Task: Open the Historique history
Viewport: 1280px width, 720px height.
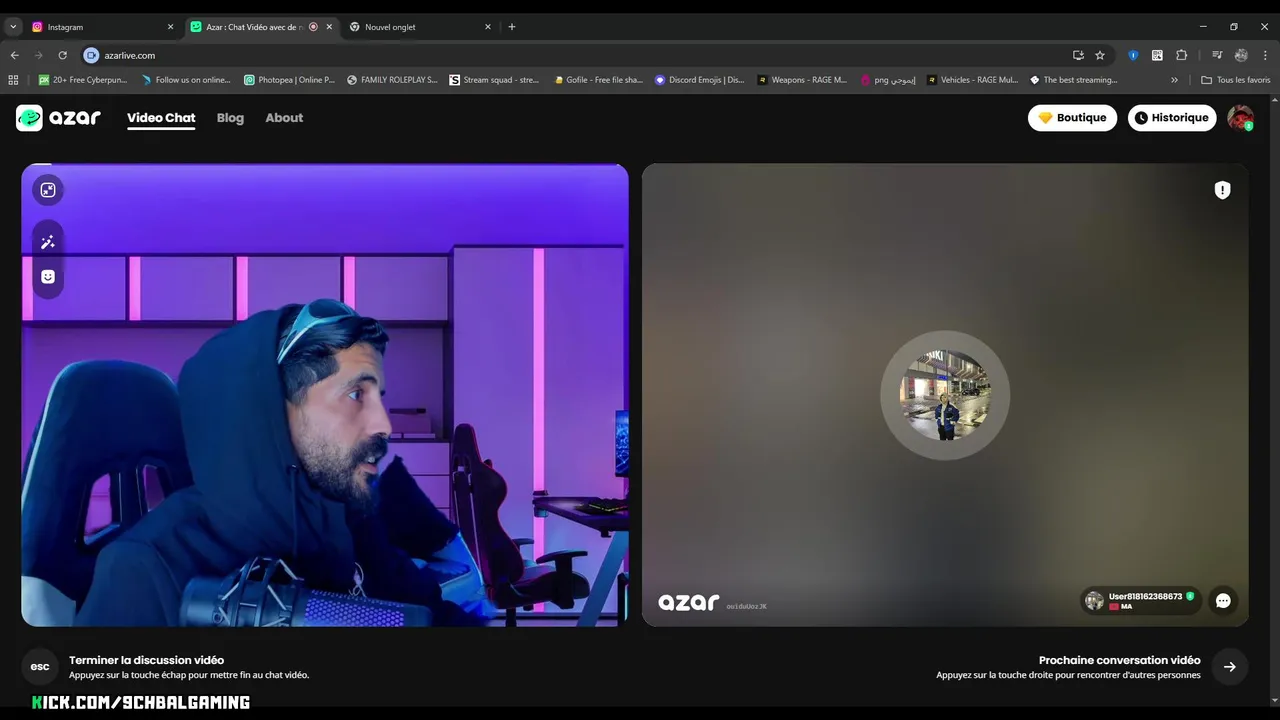Action: [x=1172, y=118]
